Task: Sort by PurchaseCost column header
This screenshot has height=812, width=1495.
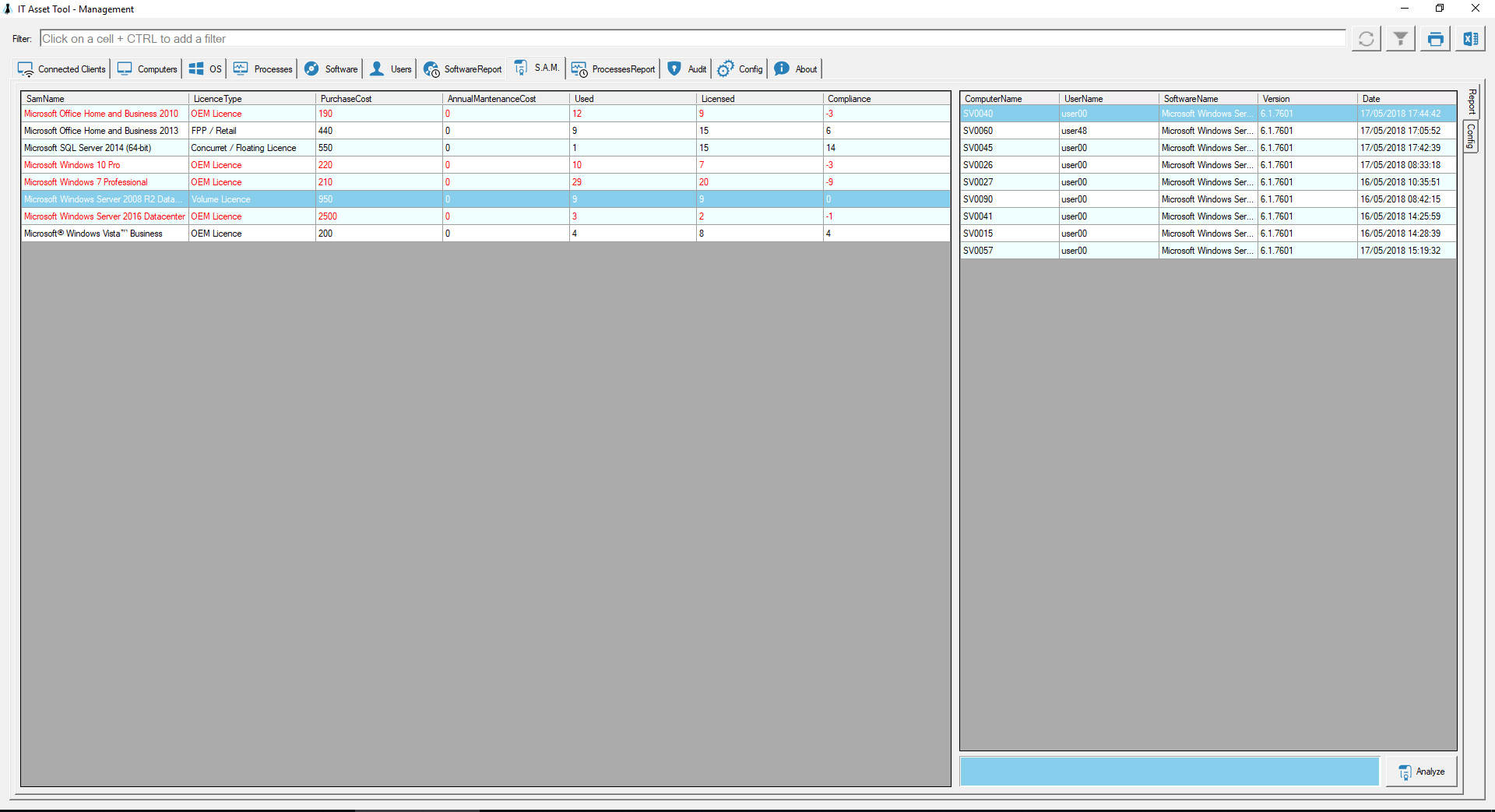Action: (x=379, y=99)
